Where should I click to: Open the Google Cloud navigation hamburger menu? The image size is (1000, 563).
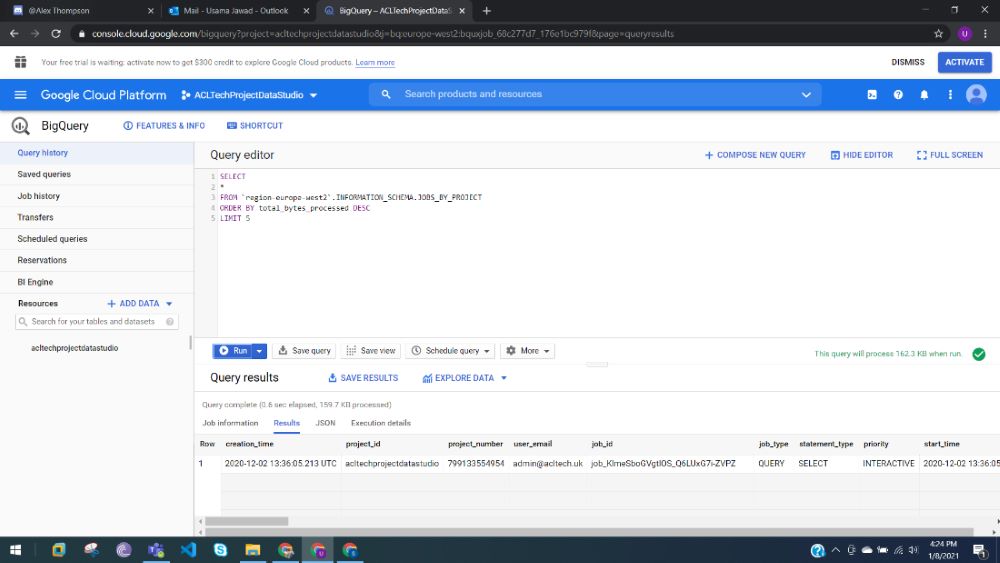[20, 95]
